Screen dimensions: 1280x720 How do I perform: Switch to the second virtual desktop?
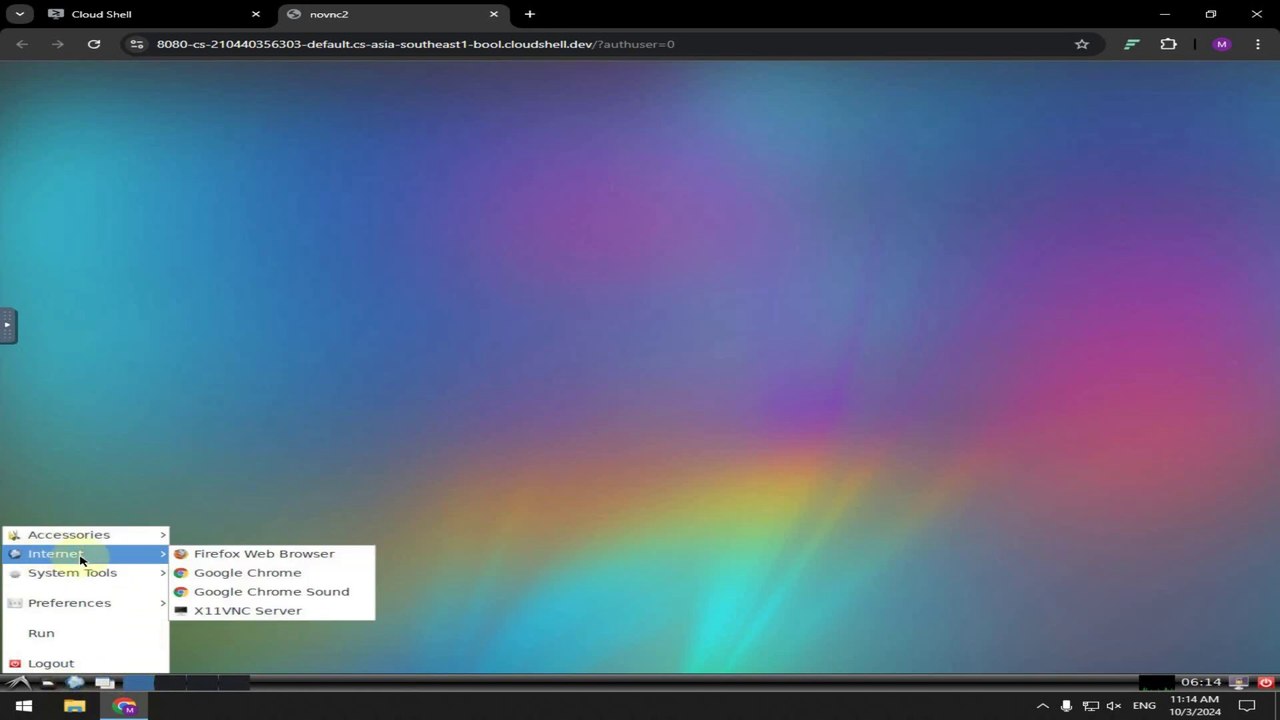(x=170, y=683)
